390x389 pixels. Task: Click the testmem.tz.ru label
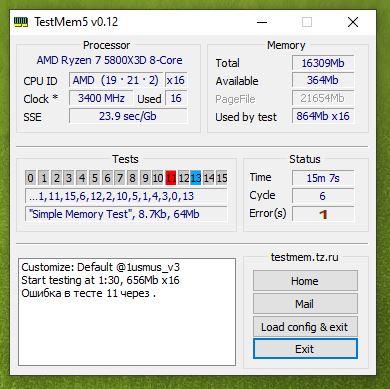pos(305,257)
